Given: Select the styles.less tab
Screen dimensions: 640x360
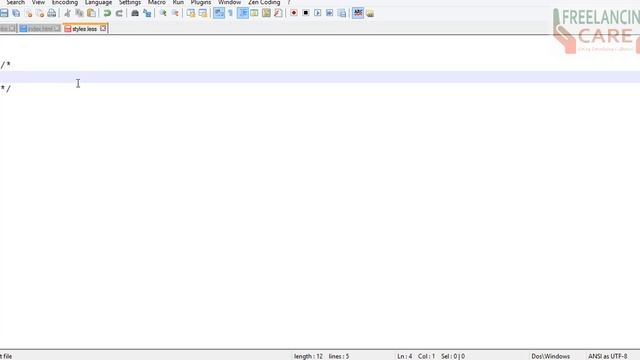Looking at the screenshot, I should [85, 29].
